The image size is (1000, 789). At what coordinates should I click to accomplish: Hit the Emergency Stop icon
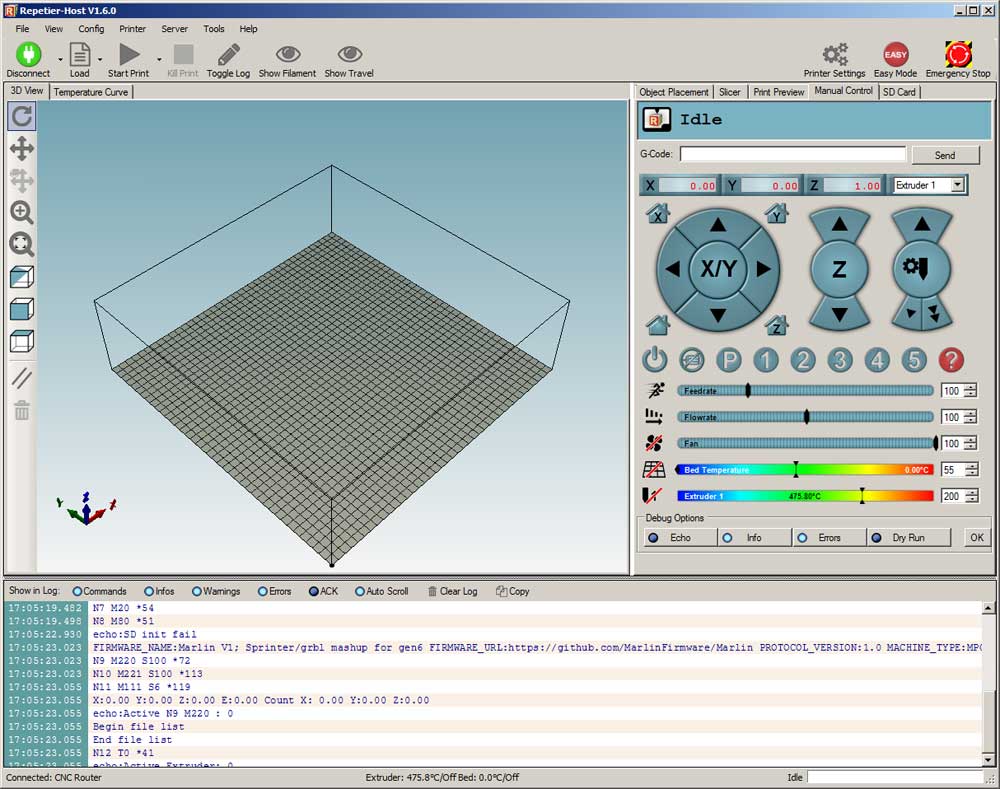(958, 54)
